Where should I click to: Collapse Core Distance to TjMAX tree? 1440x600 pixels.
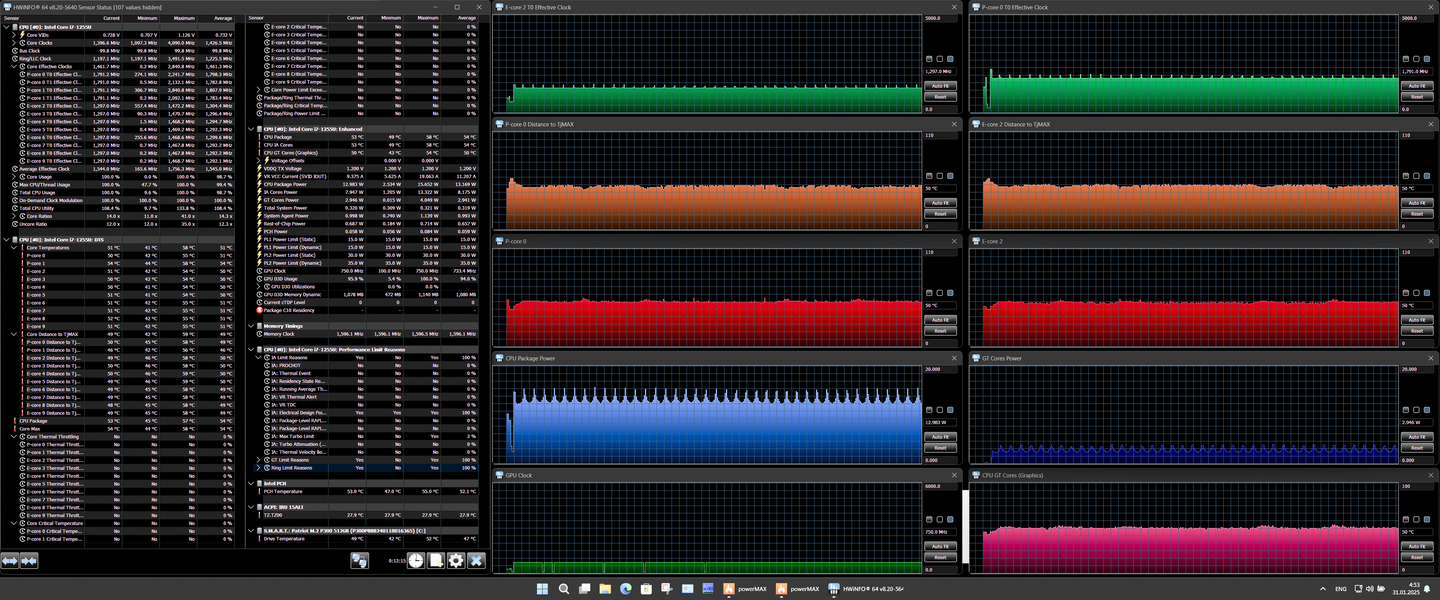tap(14, 334)
